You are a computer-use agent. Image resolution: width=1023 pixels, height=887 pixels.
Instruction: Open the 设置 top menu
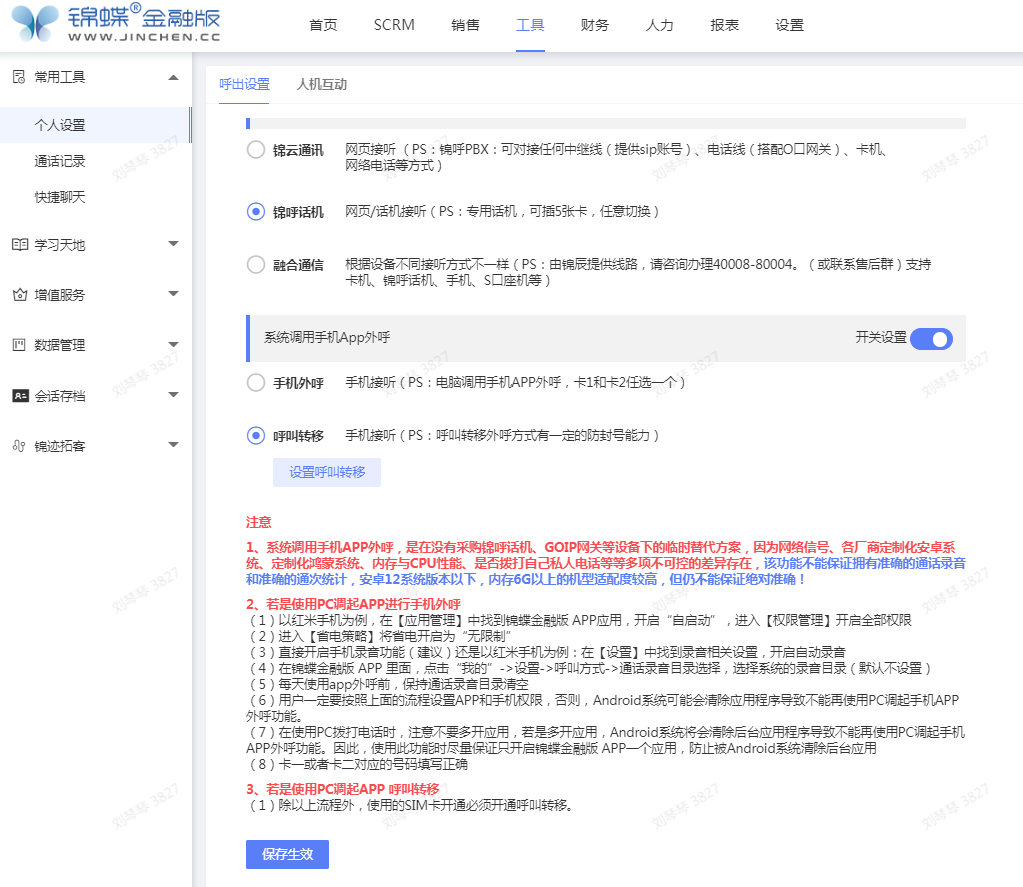[789, 25]
